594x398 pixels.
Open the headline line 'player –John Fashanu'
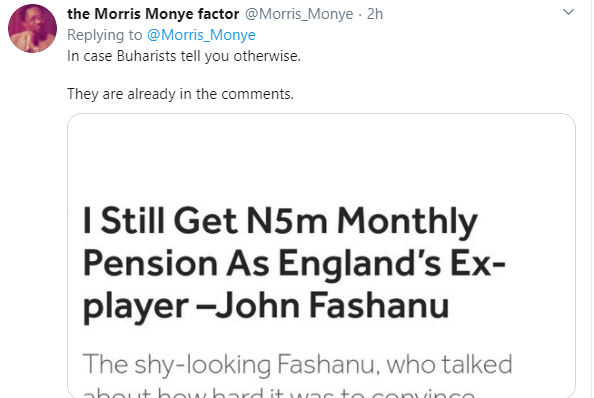click(266, 306)
